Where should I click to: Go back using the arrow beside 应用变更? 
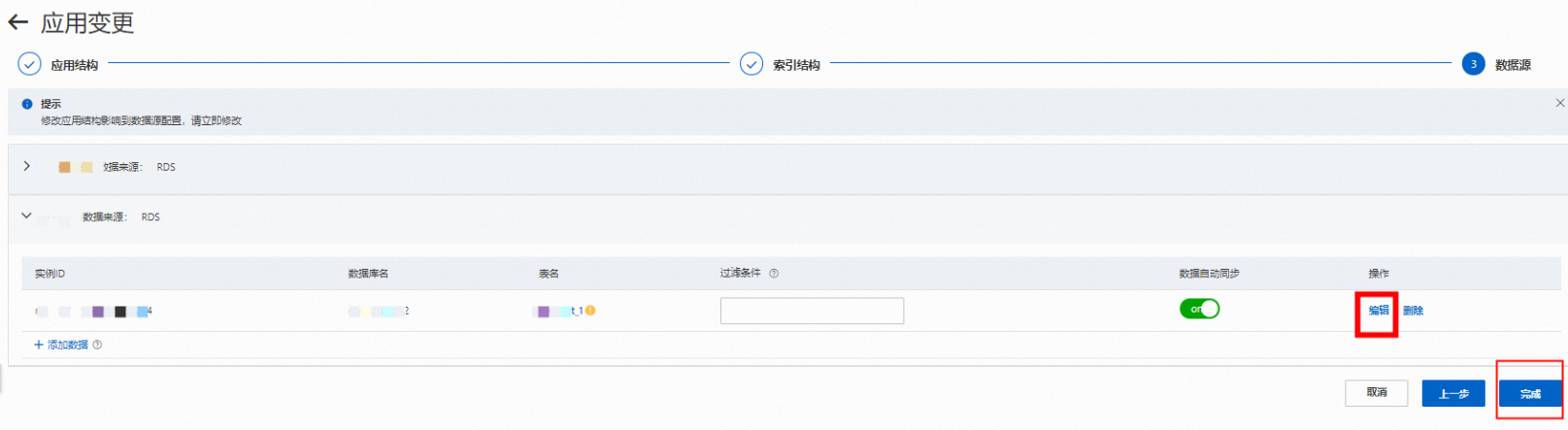click(17, 22)
